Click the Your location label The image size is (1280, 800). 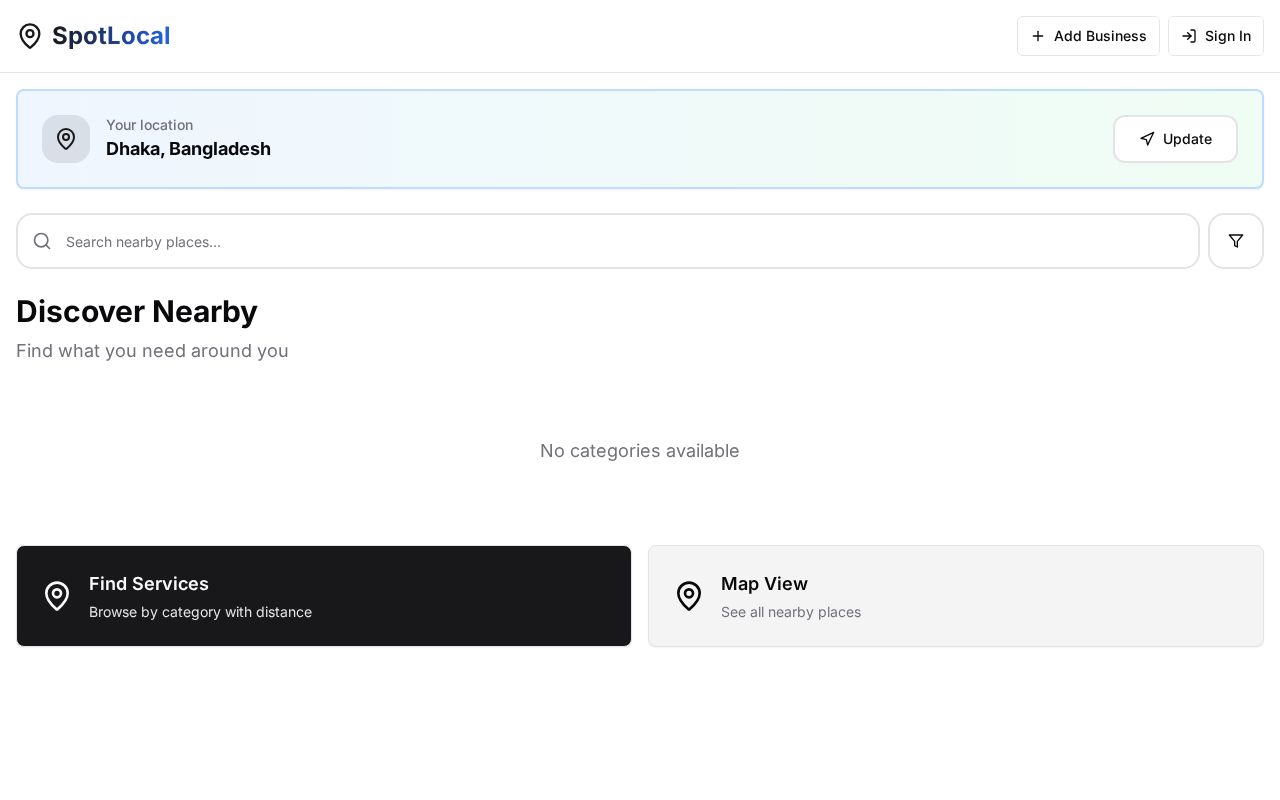(150, 125)
